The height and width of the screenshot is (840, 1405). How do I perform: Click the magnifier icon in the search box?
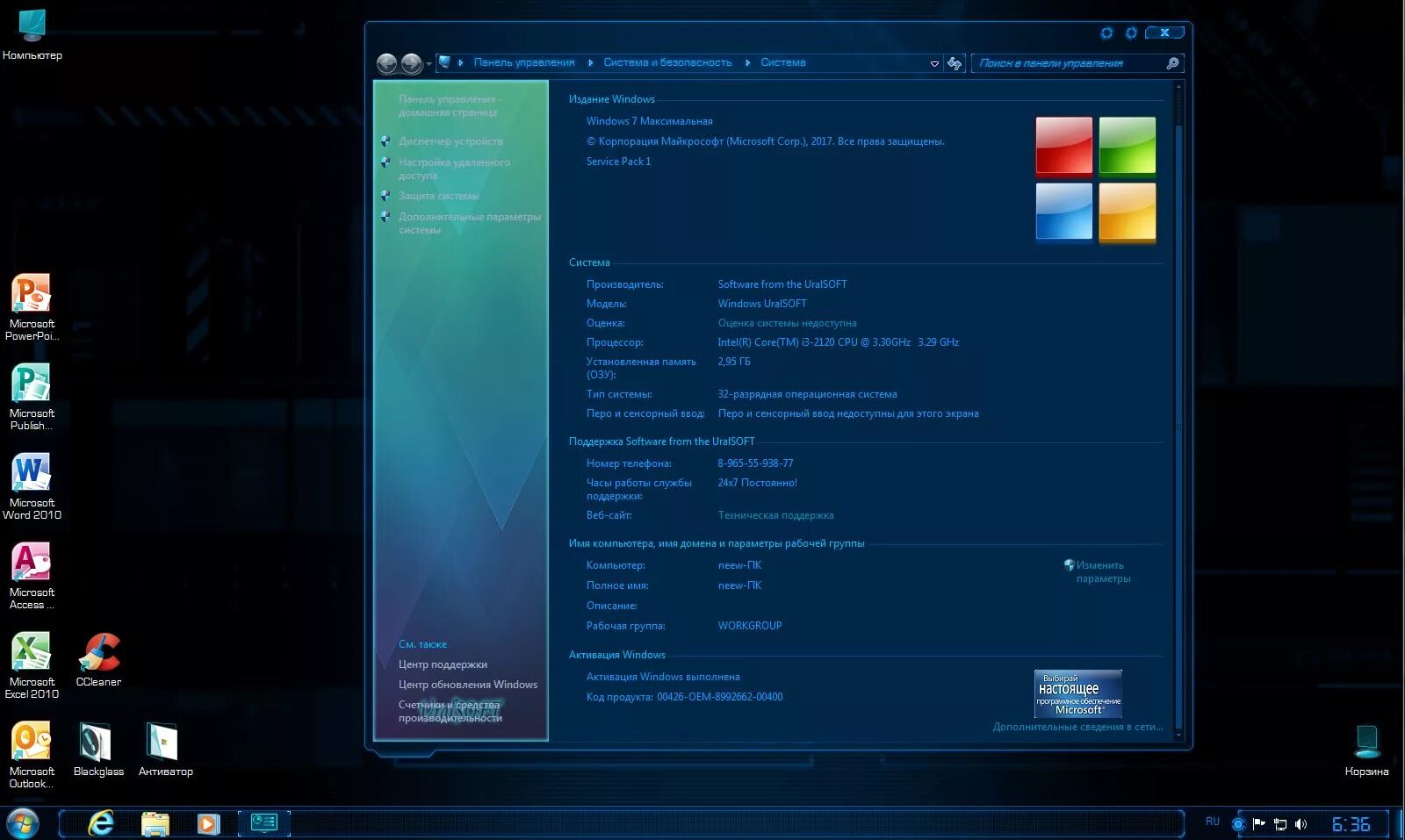[x=1172, y=63]
